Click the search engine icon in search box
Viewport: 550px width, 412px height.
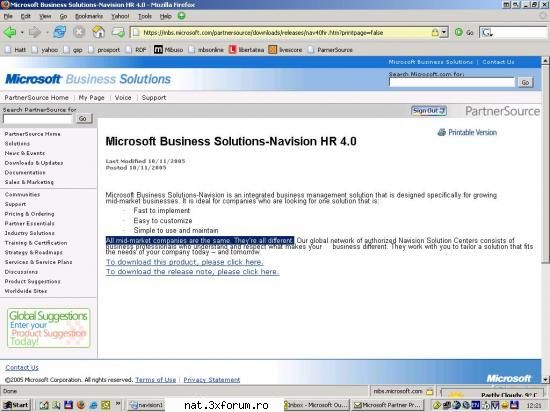(487, 33)
